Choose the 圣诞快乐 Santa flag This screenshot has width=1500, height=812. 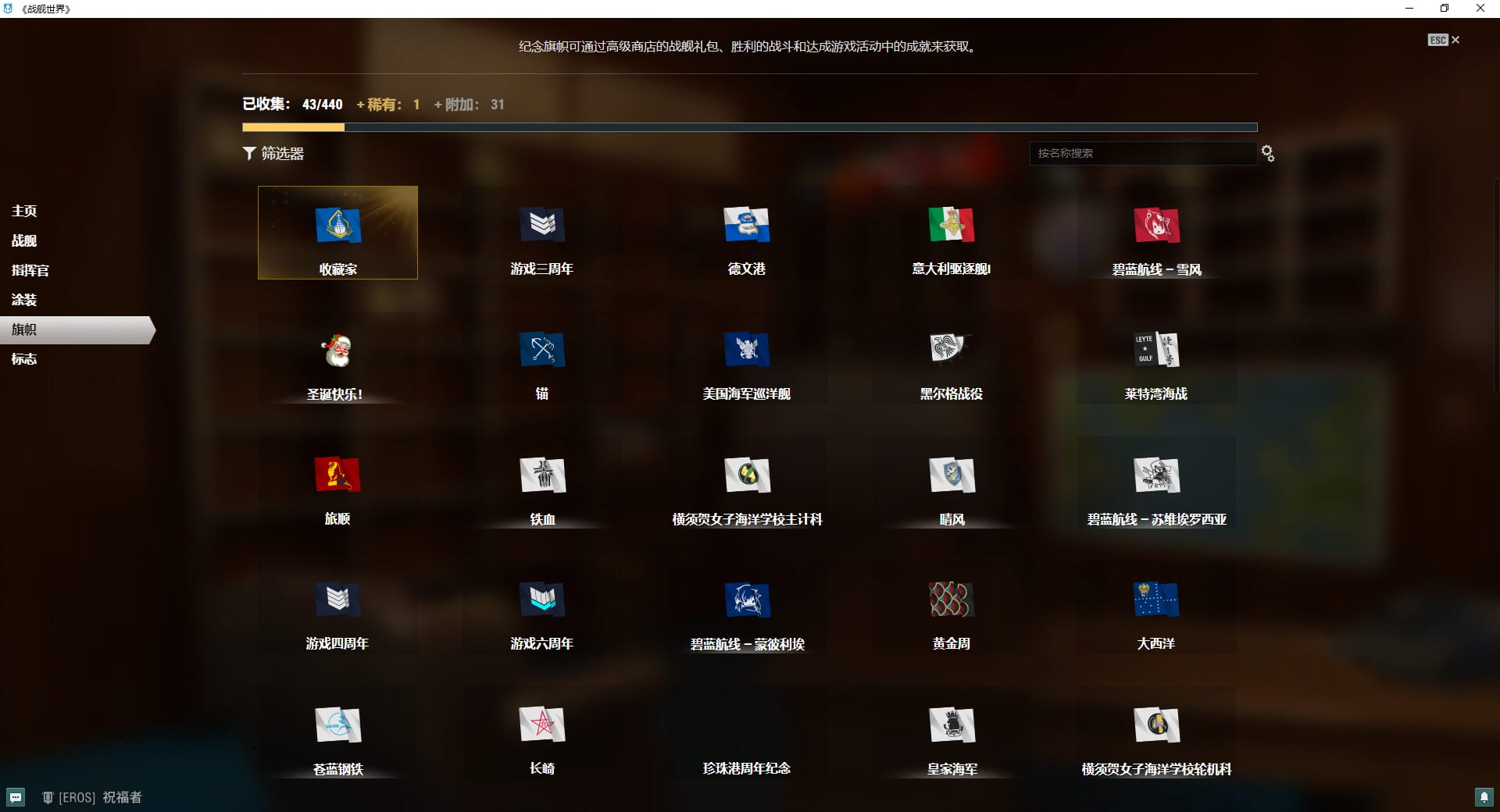pyautogui.click(x=337, y=351)
